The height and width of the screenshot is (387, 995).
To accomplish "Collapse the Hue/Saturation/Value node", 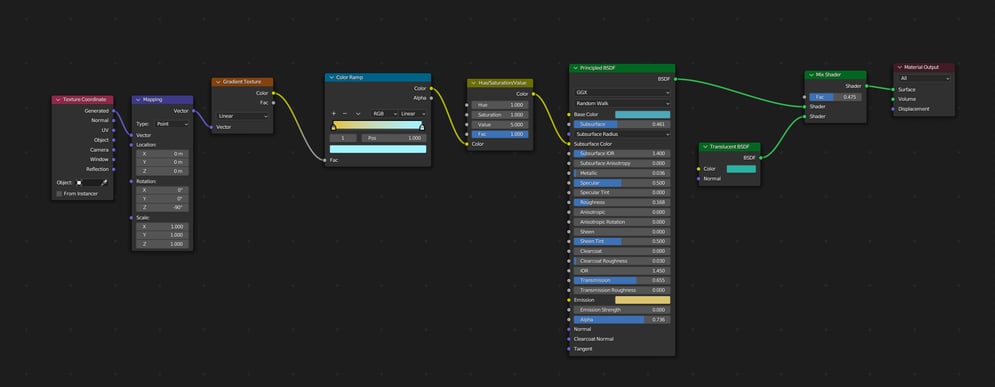I will coord(473,83).
